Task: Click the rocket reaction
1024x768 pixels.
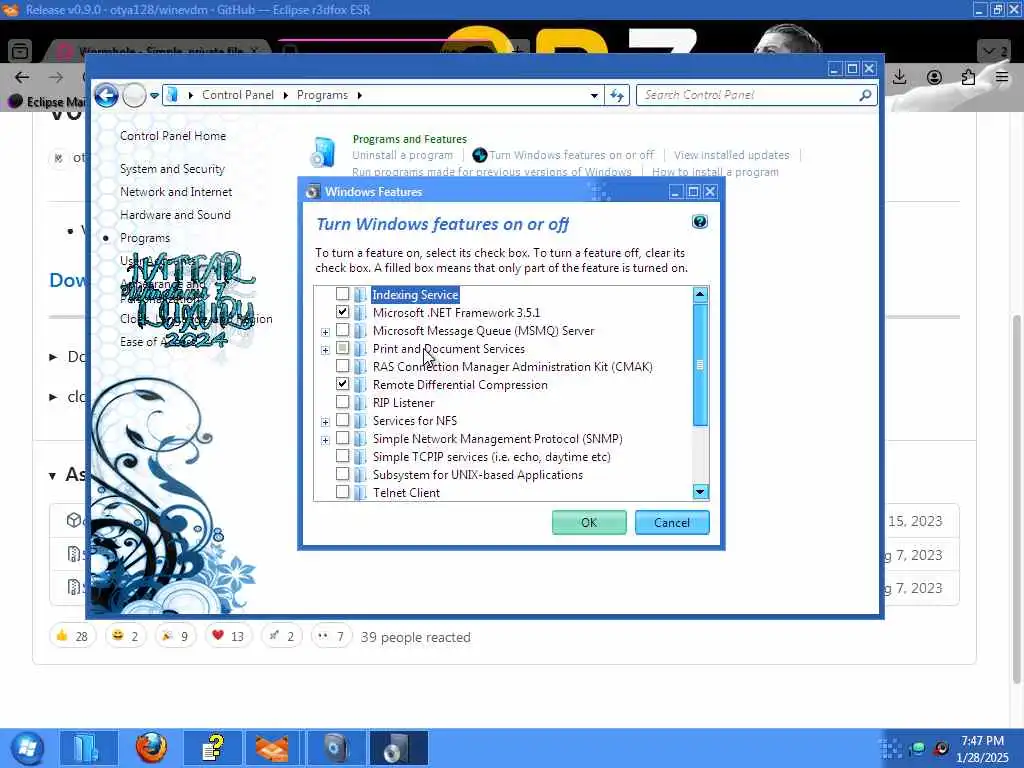Action: tap(281, 635)
